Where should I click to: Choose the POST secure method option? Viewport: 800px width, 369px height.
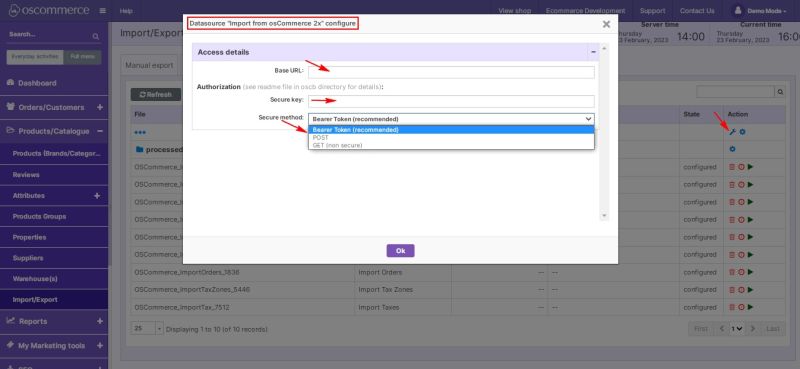pos(451,138)
